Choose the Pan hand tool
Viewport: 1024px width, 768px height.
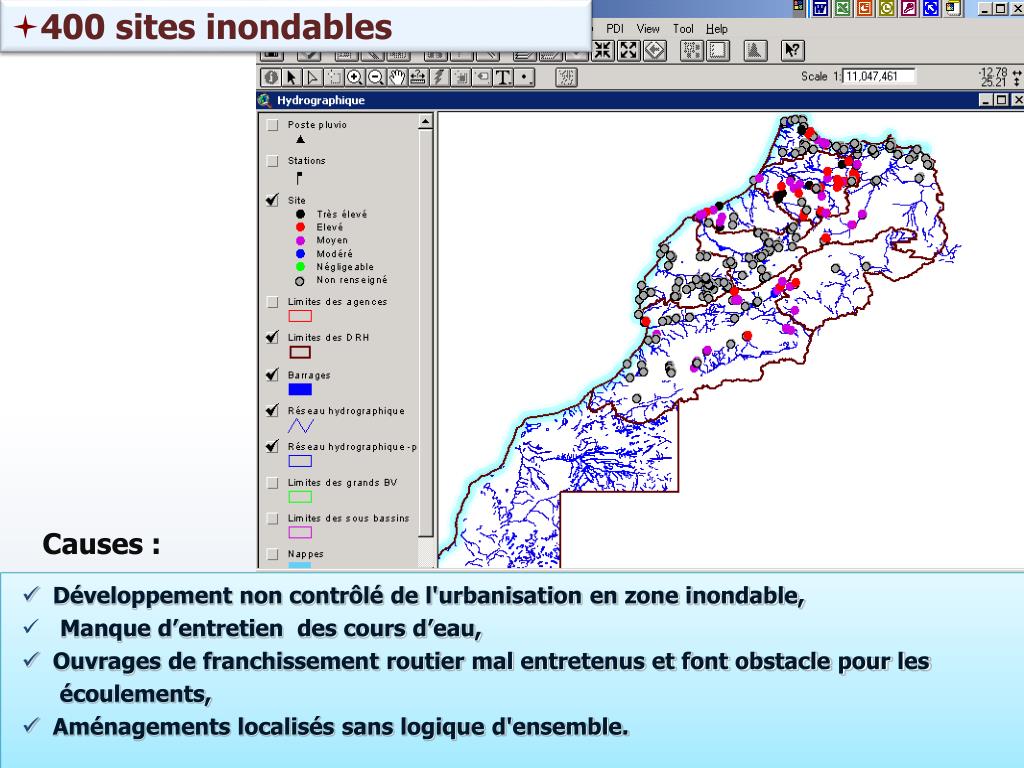[397, 77]
